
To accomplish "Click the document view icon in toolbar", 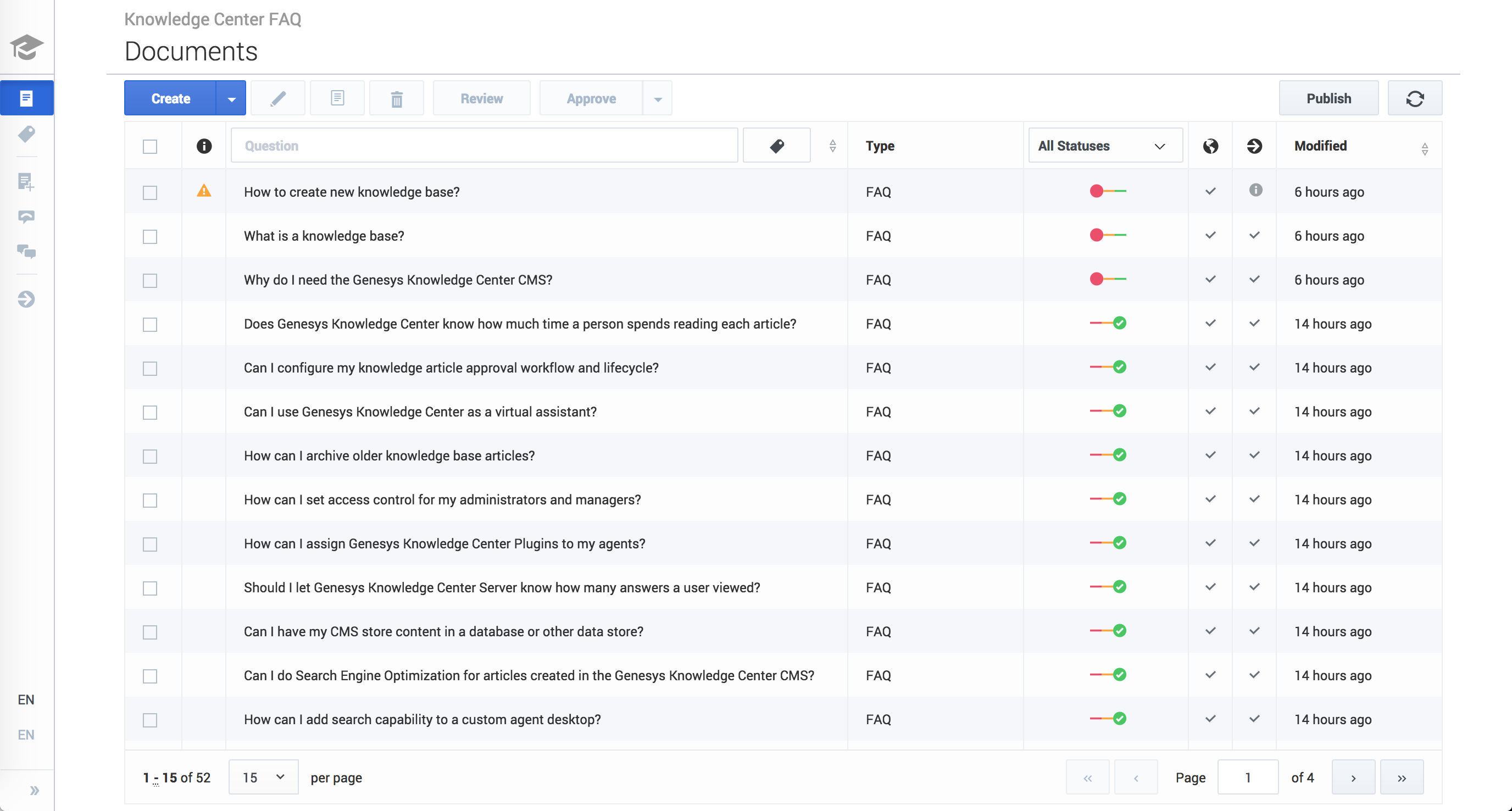I will pyautogui.click(x=337, y=98).
